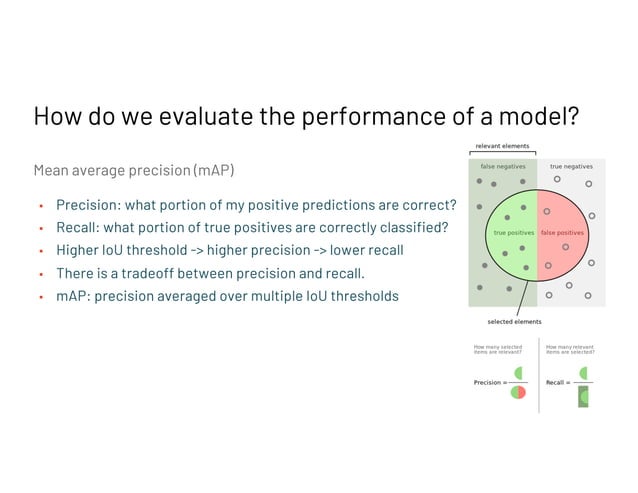Click the red 'false positives' half circle
The width and height of the screenshot is (638, 493).
click(563, 235)
